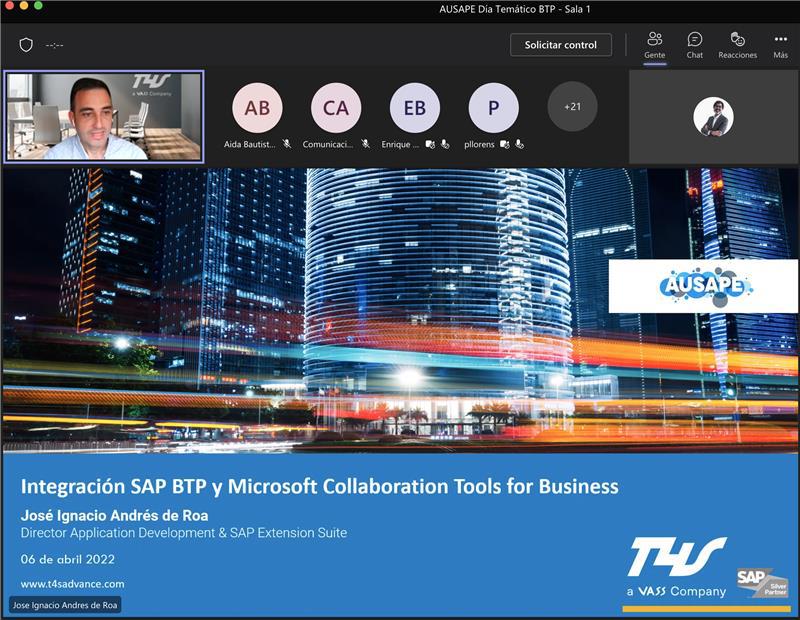Image resolution: width=800 pixels, height=620 pixels.
Task: Click the AB avatar for Aida Bautista
Action: [x=257, y=108]
